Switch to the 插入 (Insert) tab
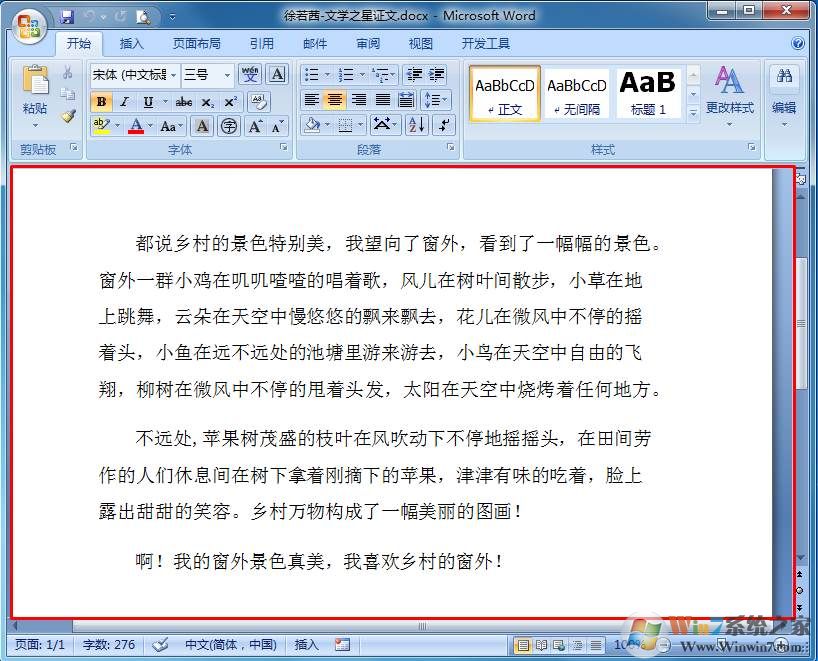The height and width of the screenshot is (661, 818). click(x=131, y=43)
